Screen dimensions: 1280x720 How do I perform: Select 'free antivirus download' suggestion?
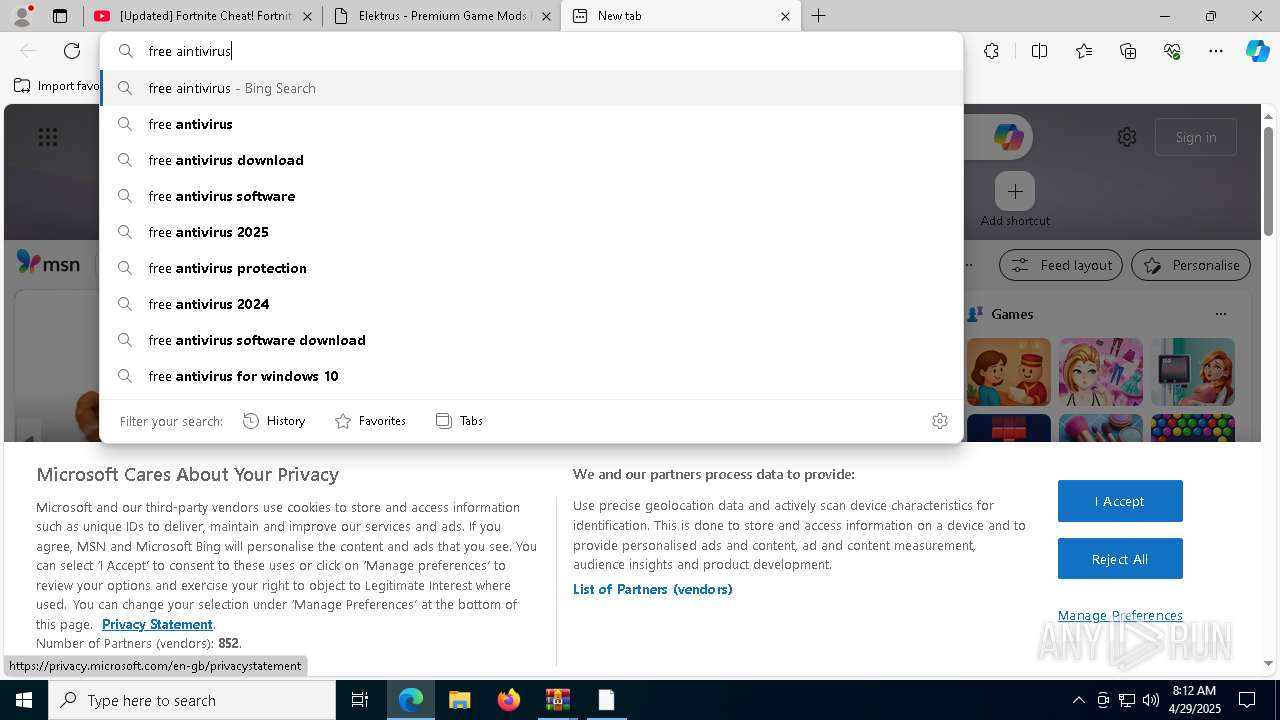(531, 160)
